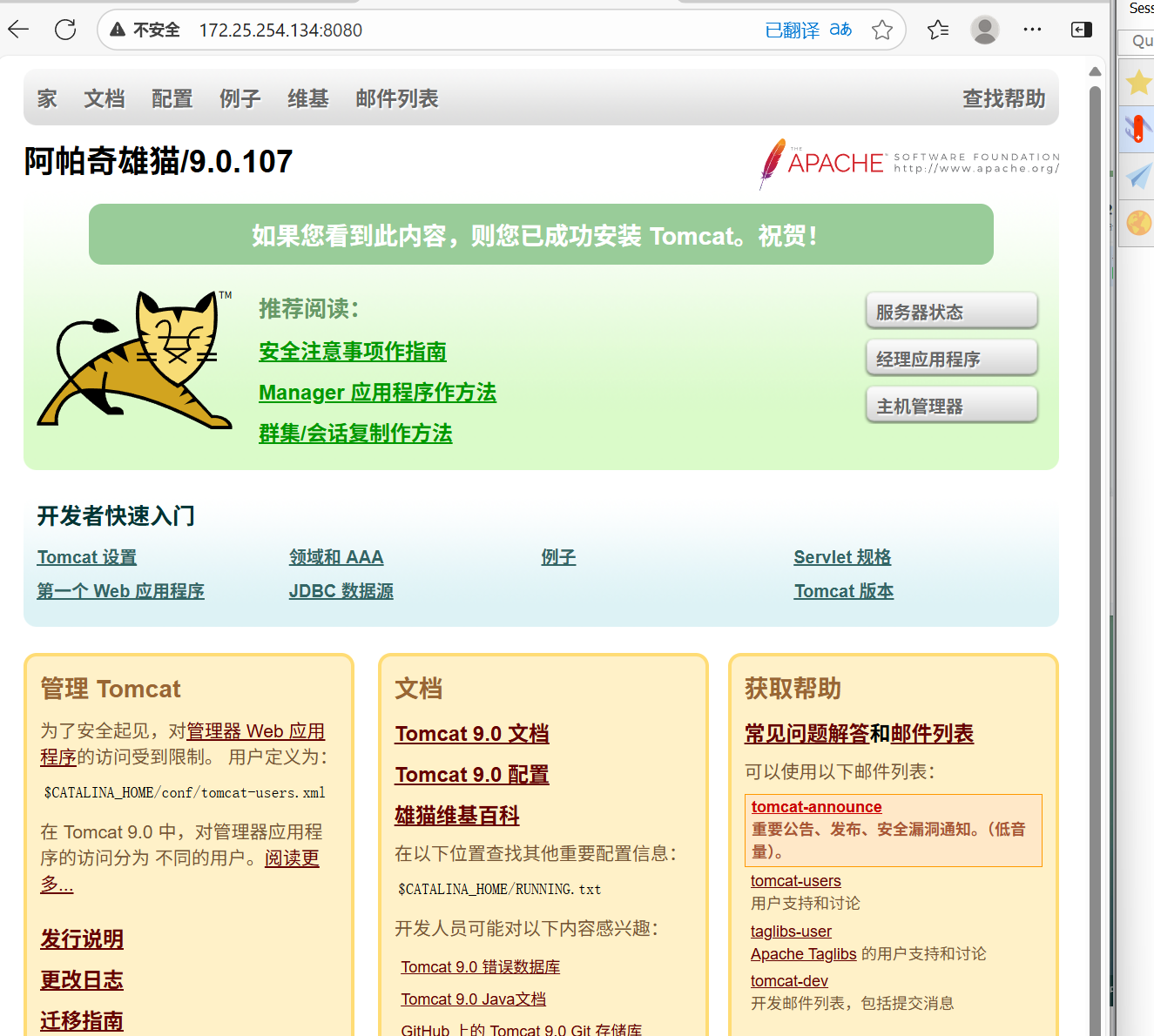The image size is (1154, 1036).
Task: Open the browser profile avatar
Action: pyautogui.click(x=985, y=30)
